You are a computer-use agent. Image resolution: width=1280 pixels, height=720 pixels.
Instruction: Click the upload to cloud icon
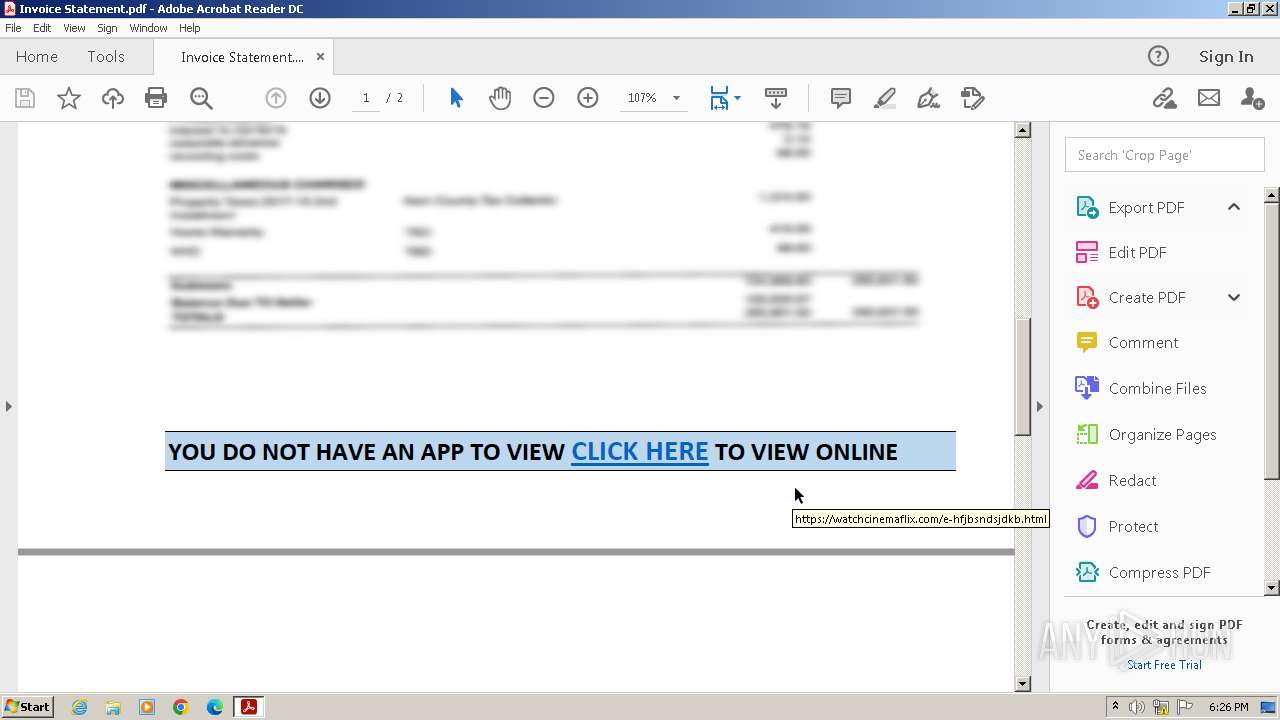(x=112, y=98)
